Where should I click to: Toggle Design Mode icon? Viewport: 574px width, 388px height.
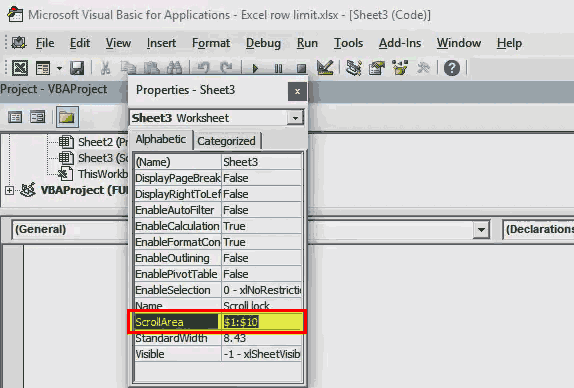(x=325, y=68)
